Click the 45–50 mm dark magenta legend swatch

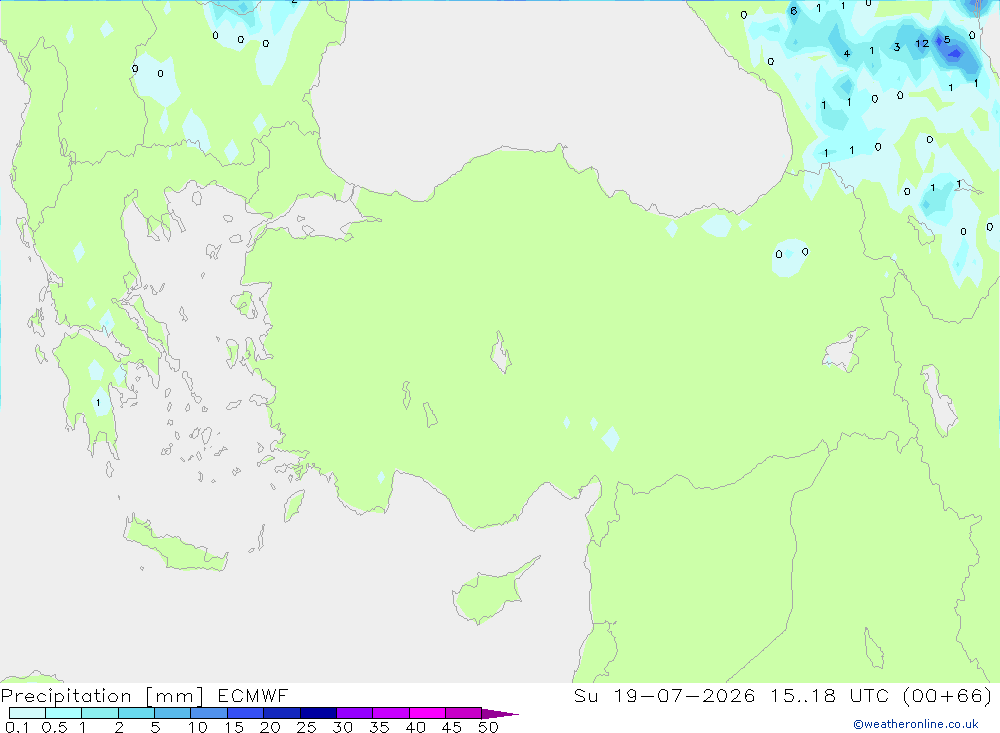point(464,713)
